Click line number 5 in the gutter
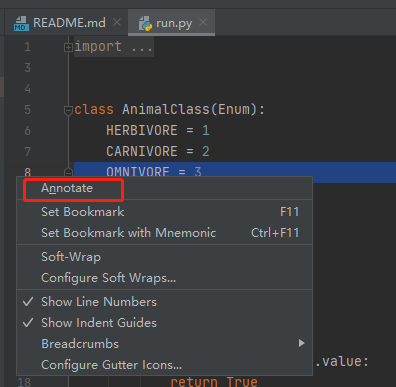The image size is (396, 387). click(27, 110)
